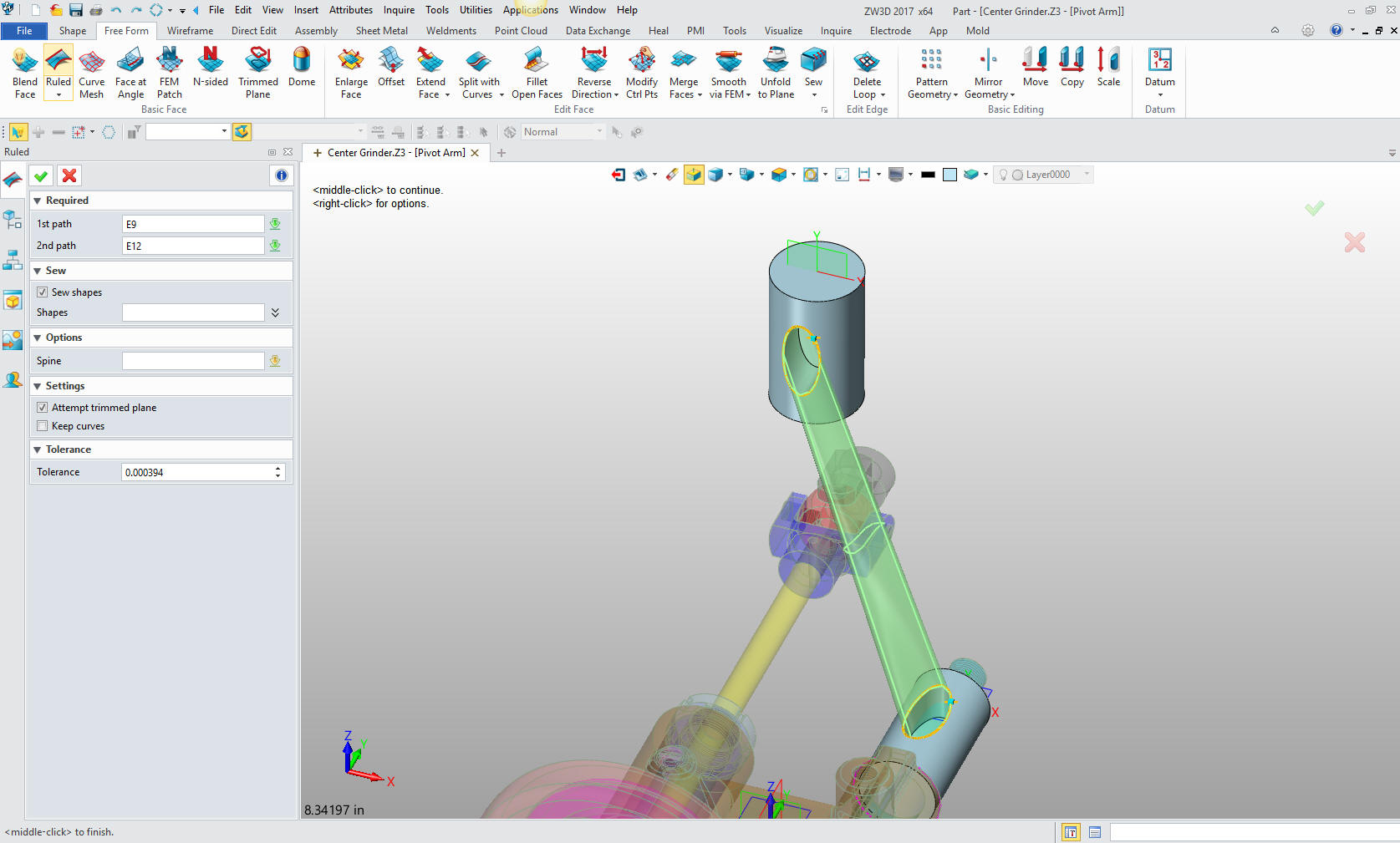Activate the Trimmed Plane tool
The width and height of the screenshot is (1400, 843).
[258, 73]
